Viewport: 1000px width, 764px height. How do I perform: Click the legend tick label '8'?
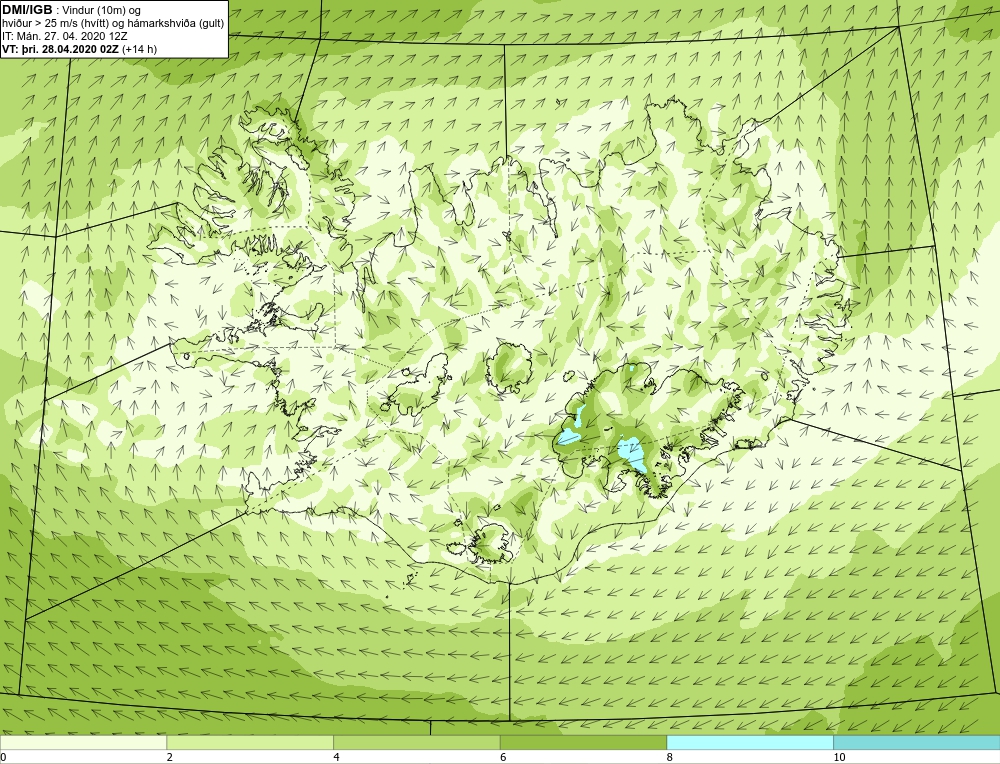click(670, 757)
